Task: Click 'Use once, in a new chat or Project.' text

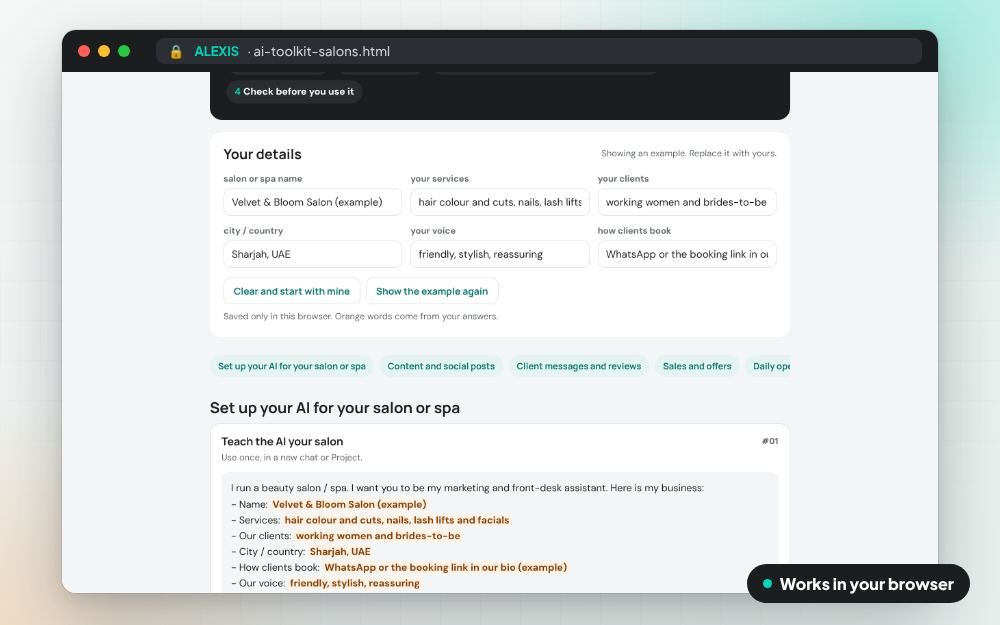Action: point(291,457)
